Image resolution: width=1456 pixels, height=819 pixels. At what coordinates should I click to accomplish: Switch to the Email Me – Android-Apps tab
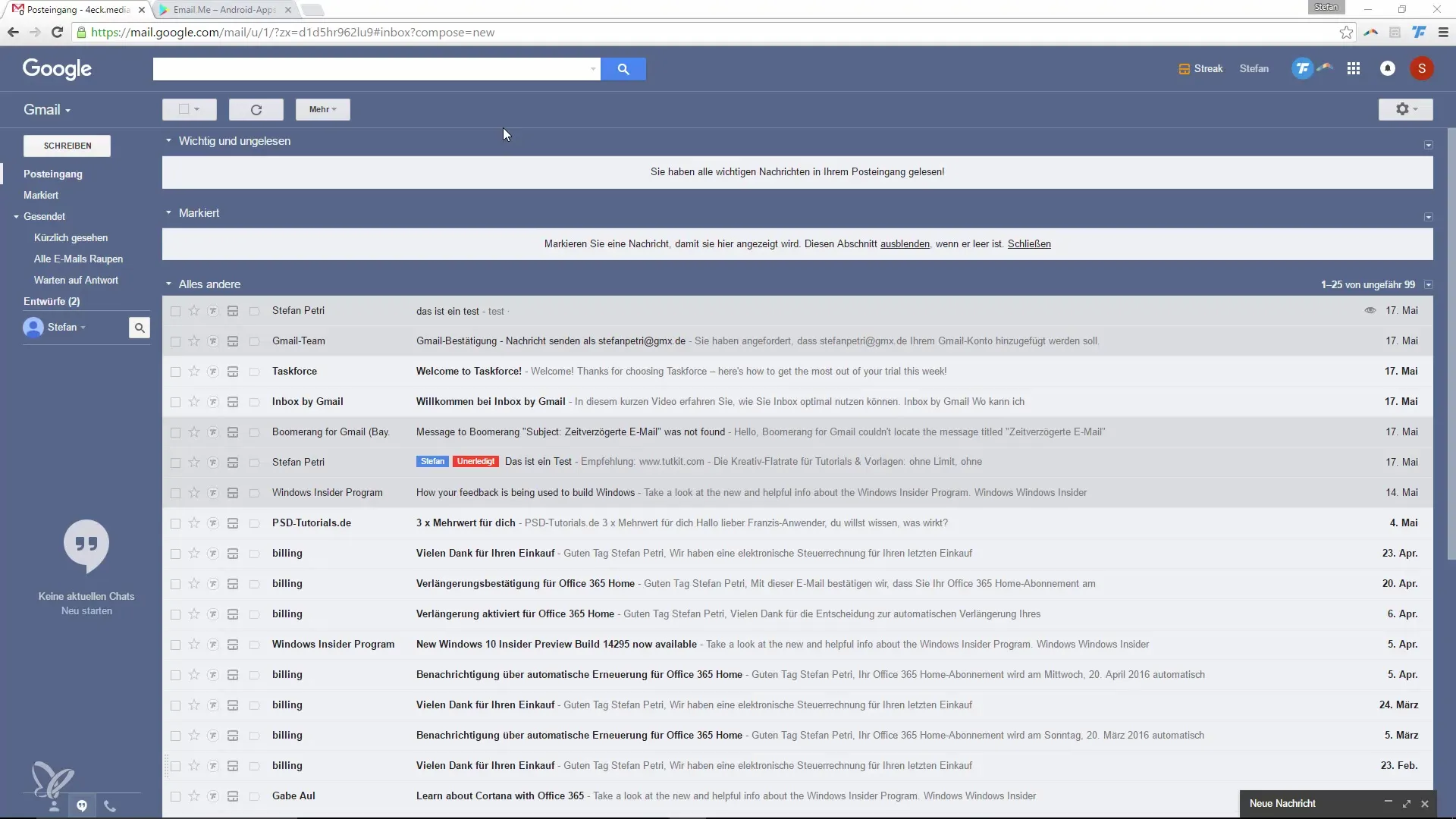point(224,10)
